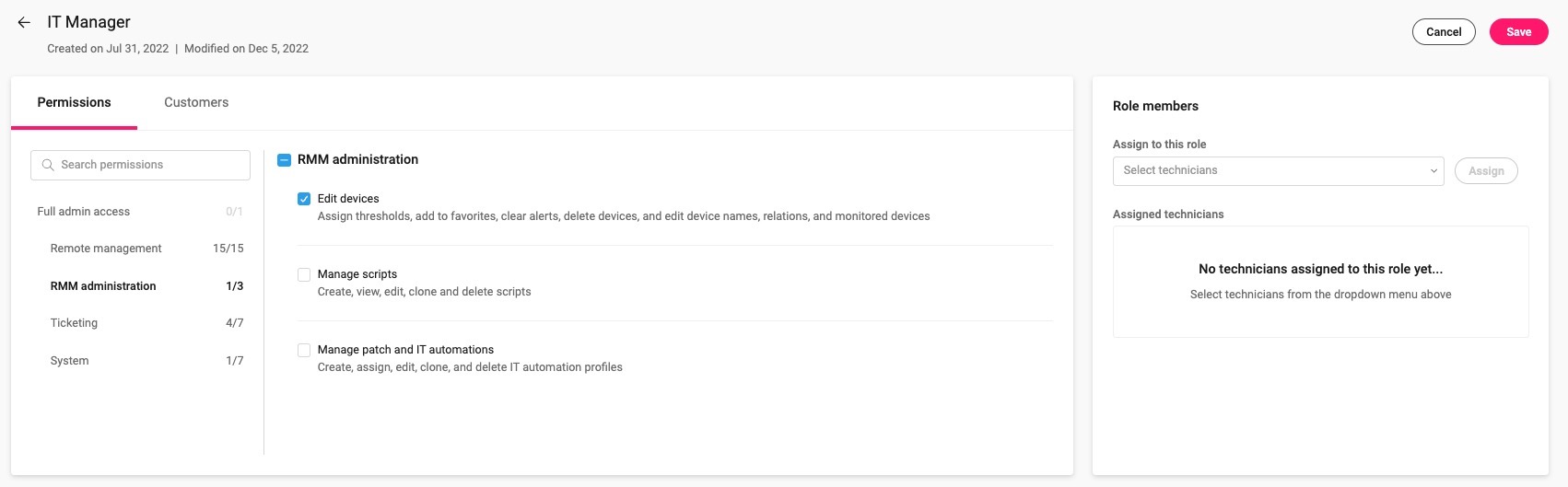Click the Assign button
This screenshot has height=487, width=1568.
(1485, 171)
